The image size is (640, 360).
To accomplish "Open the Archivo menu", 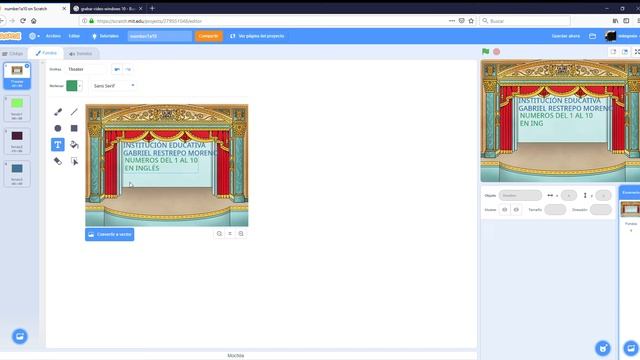I will pyautogui.click(x=53, y=36).
